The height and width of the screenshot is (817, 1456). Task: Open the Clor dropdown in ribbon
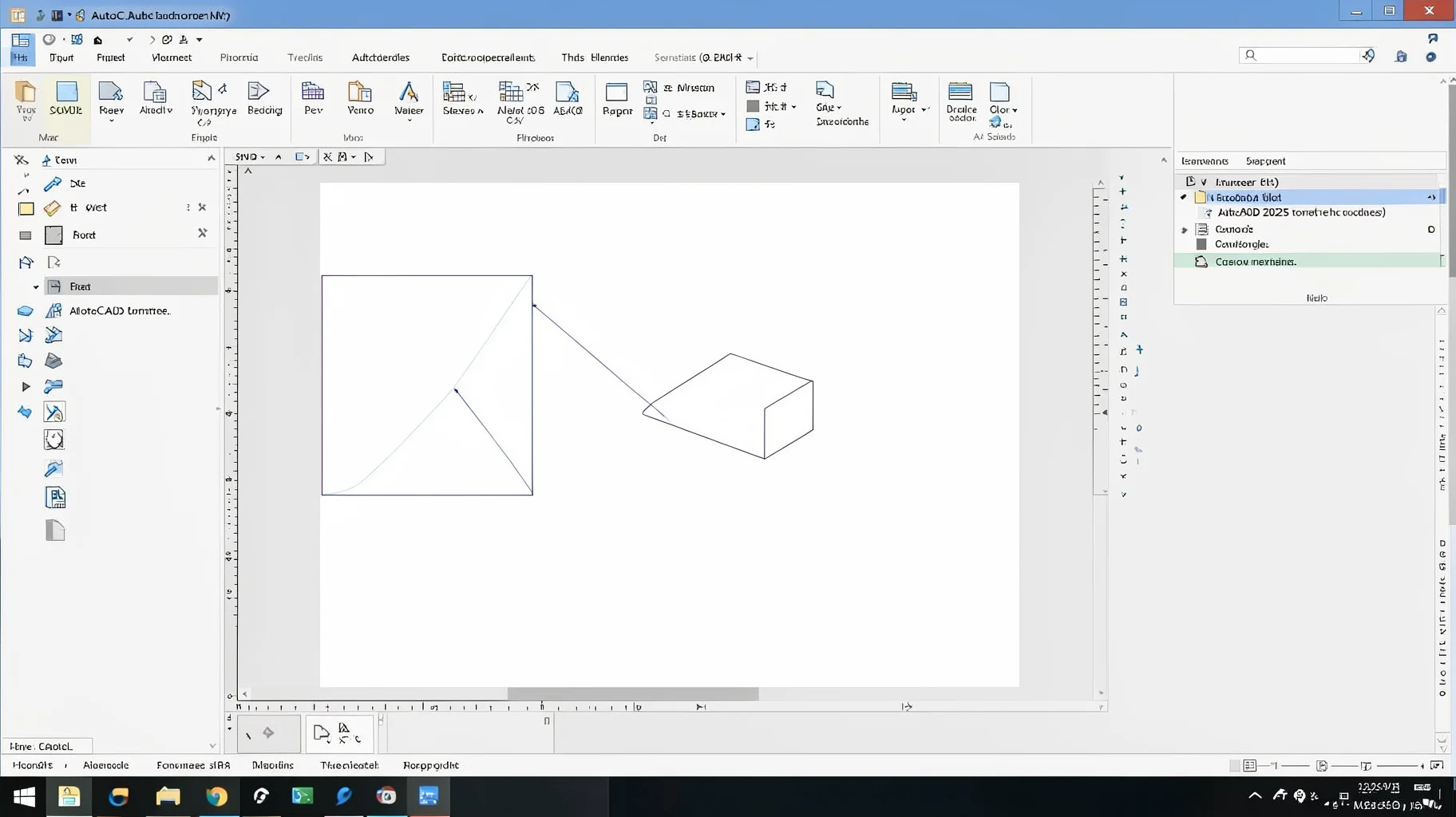(x=1015, y=110)
